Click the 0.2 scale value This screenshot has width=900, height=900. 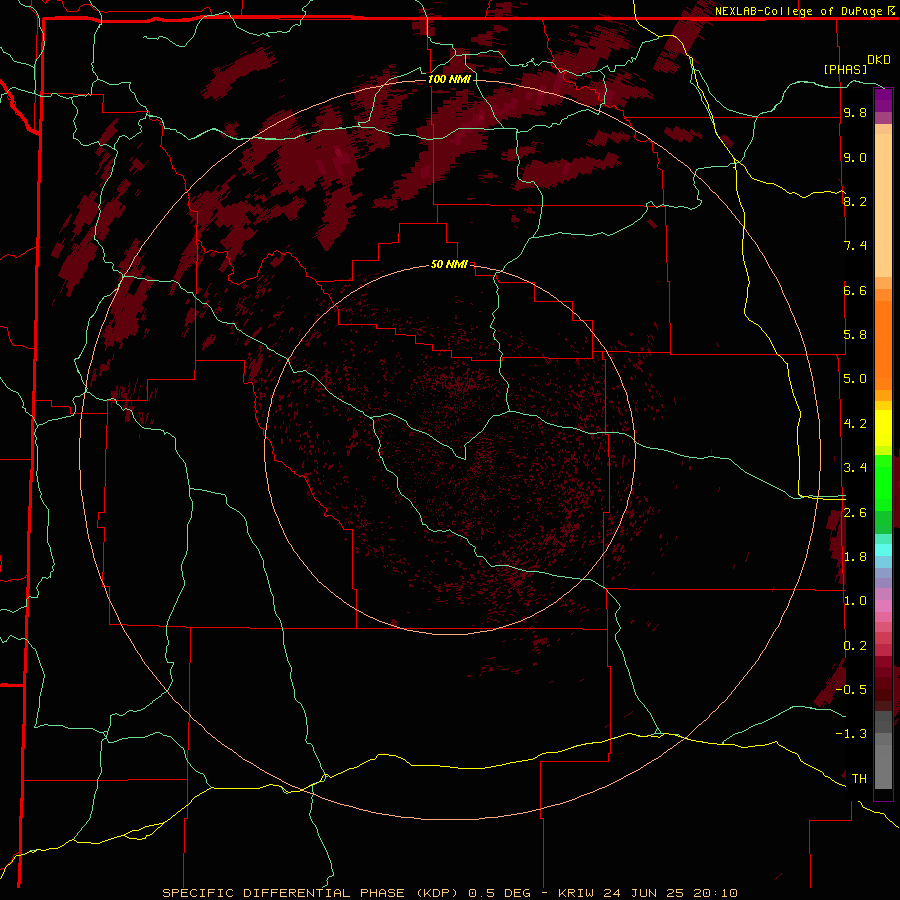855,646
